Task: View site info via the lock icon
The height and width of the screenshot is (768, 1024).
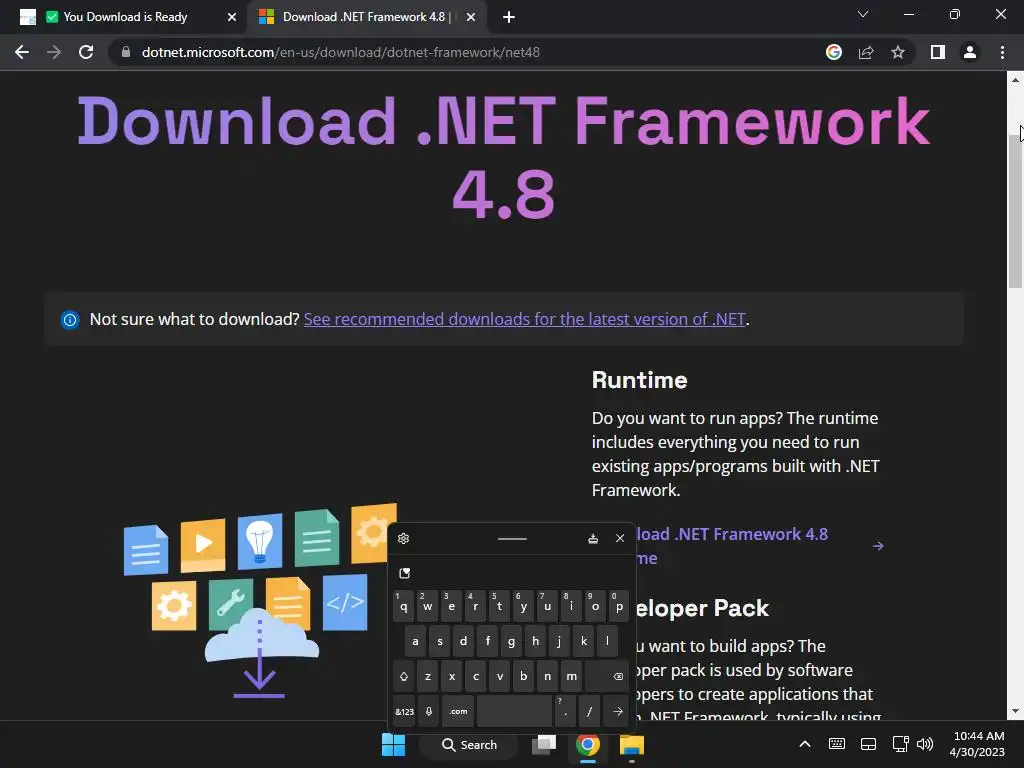Action: (126, 52)
